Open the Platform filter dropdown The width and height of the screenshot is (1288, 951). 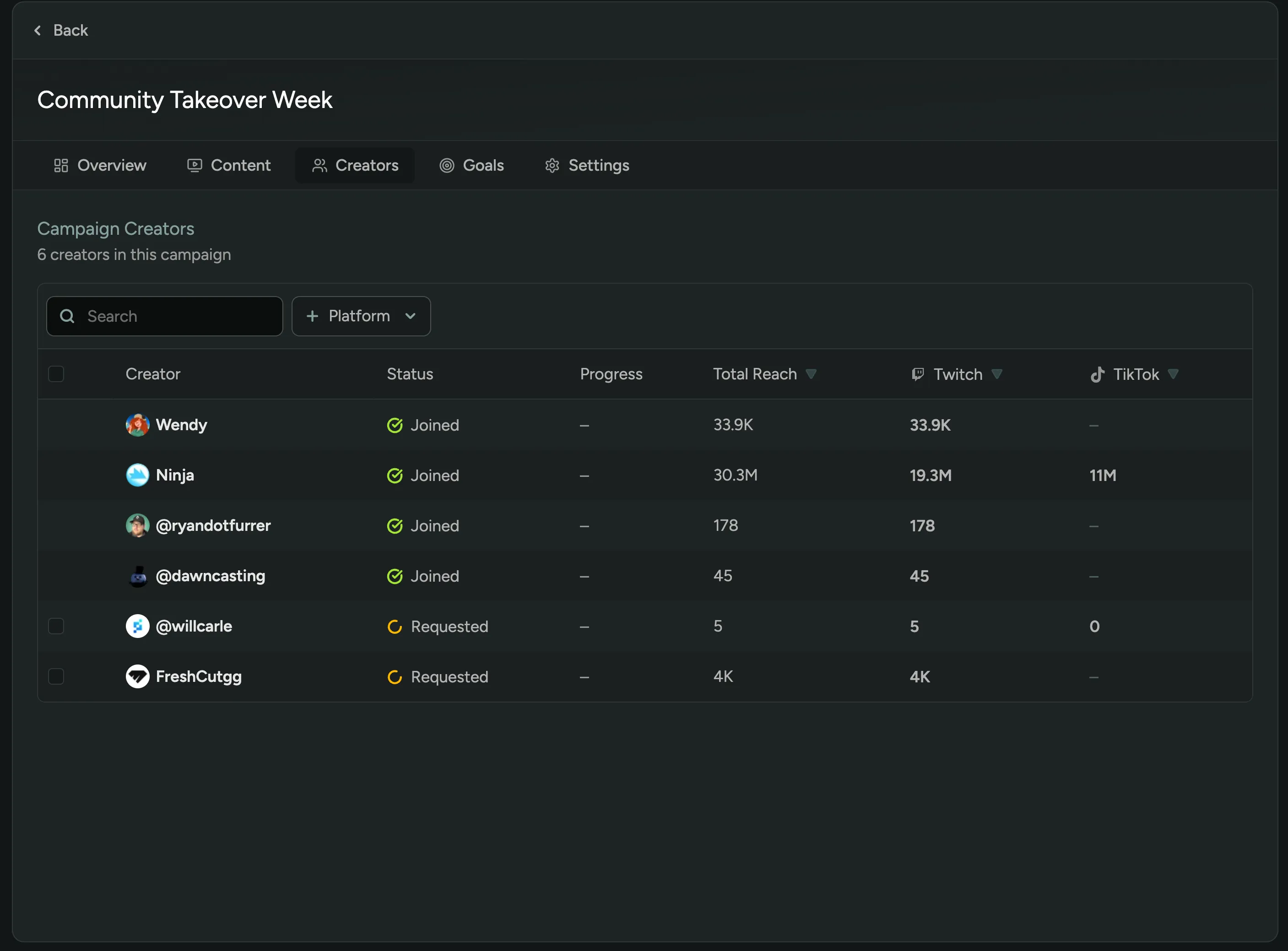coord(361,316)
